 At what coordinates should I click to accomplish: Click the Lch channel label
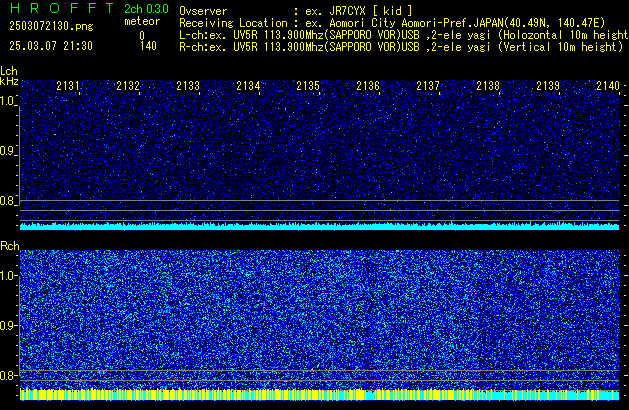[x=9, y=71]
